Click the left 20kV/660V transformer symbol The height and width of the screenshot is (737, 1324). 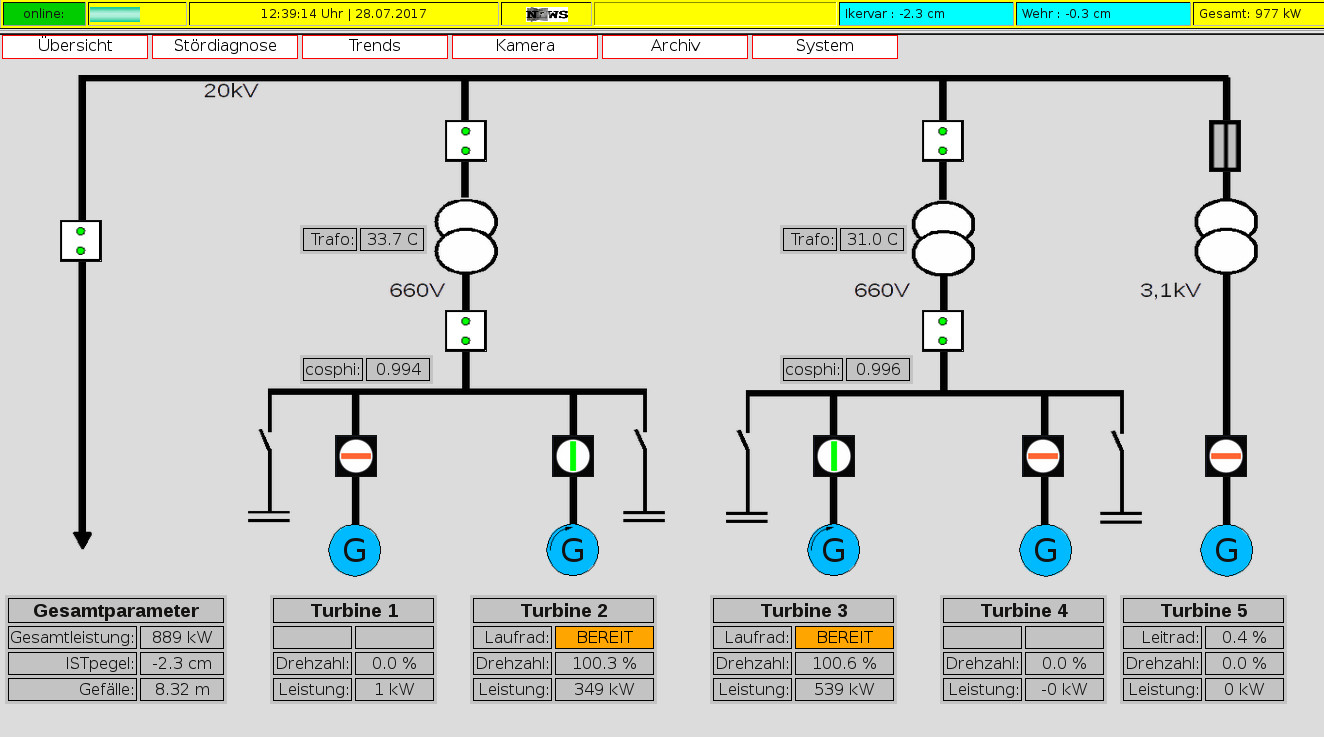(466, 237)
